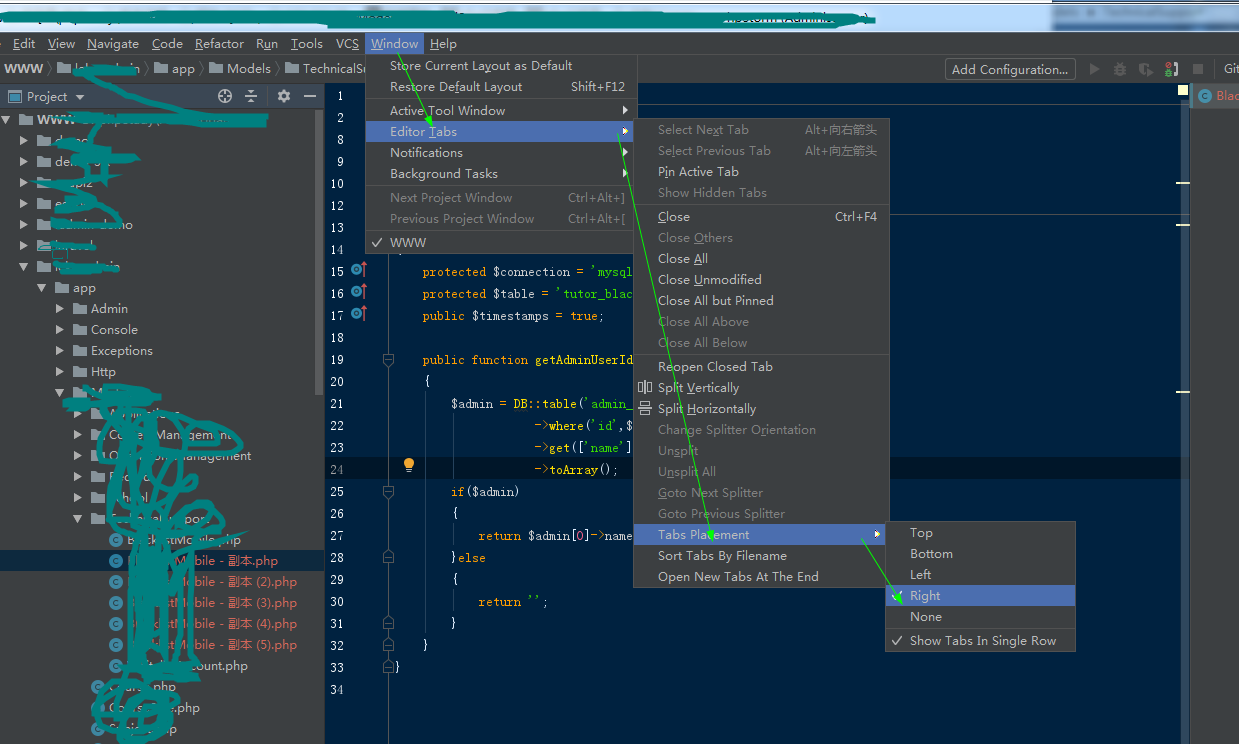Viewport: 1239px width, 744px height.
Task: Click the Run with Coverage icon
Action: tap(1146, 69)
